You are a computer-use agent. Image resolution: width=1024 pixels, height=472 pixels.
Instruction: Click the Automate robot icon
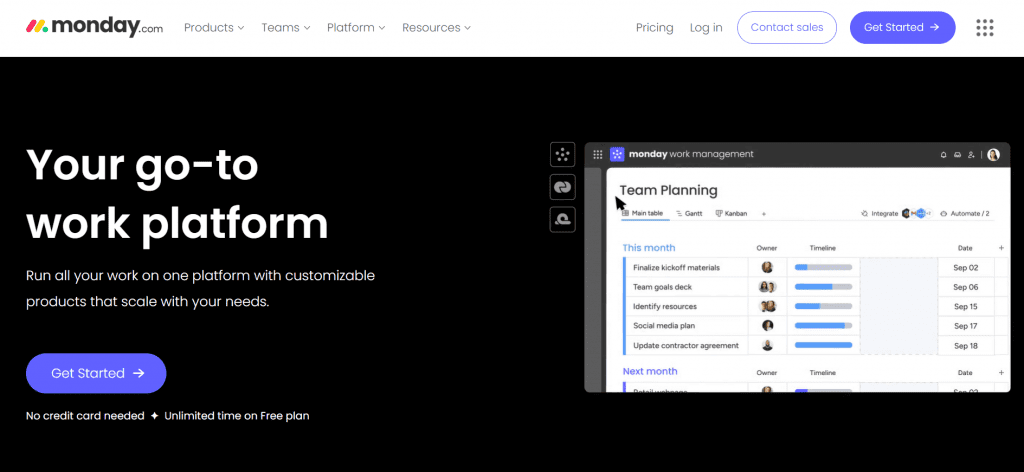(944, 213)
